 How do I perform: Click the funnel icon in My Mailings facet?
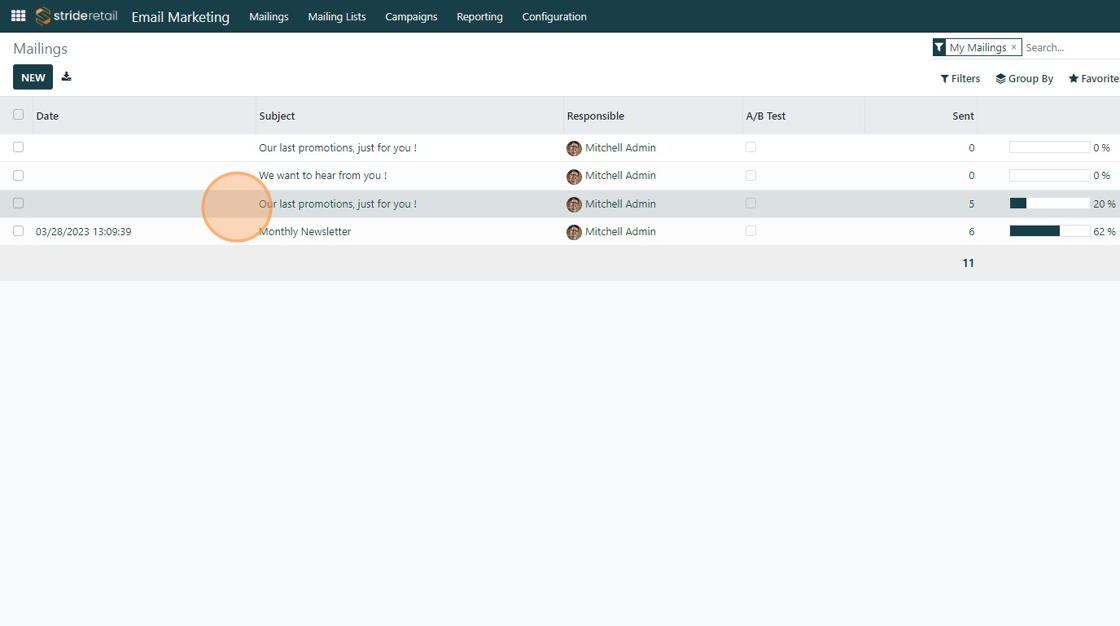point(939,47)
